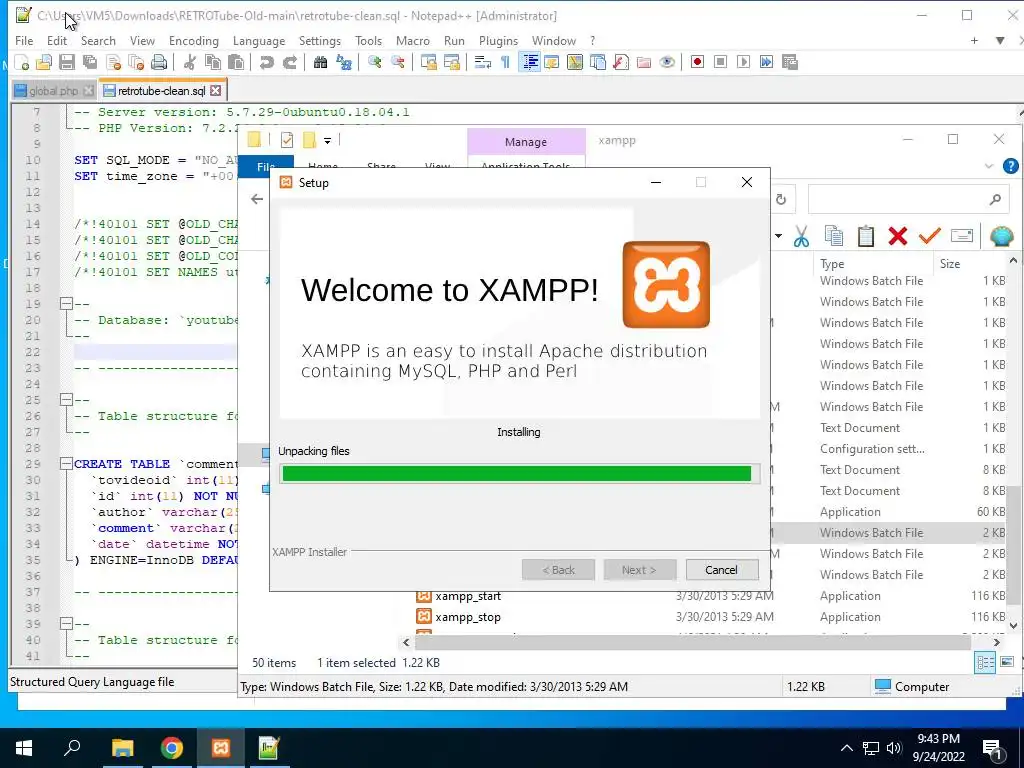Toggle synchronize vertical scrolling
This screenshot has width=1024, height=768.
coord(428,62)
